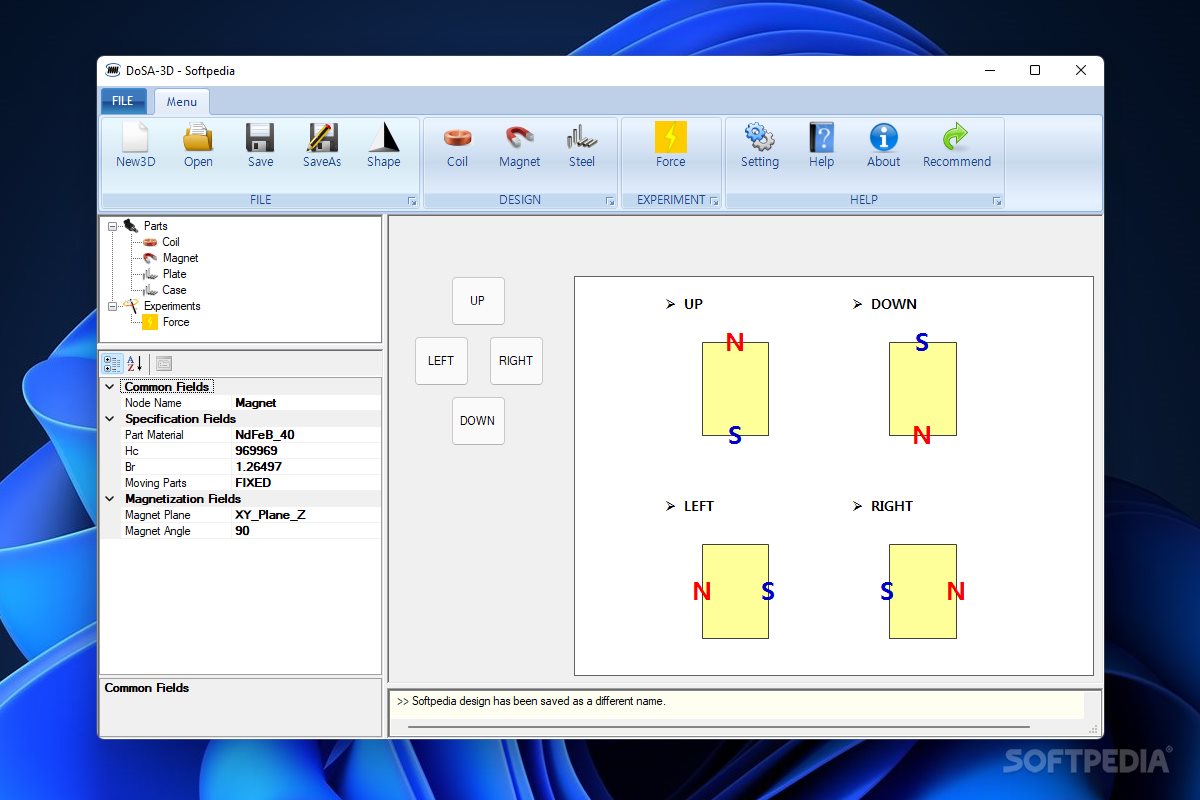Add a Magnet from Design group

(519, 138)
